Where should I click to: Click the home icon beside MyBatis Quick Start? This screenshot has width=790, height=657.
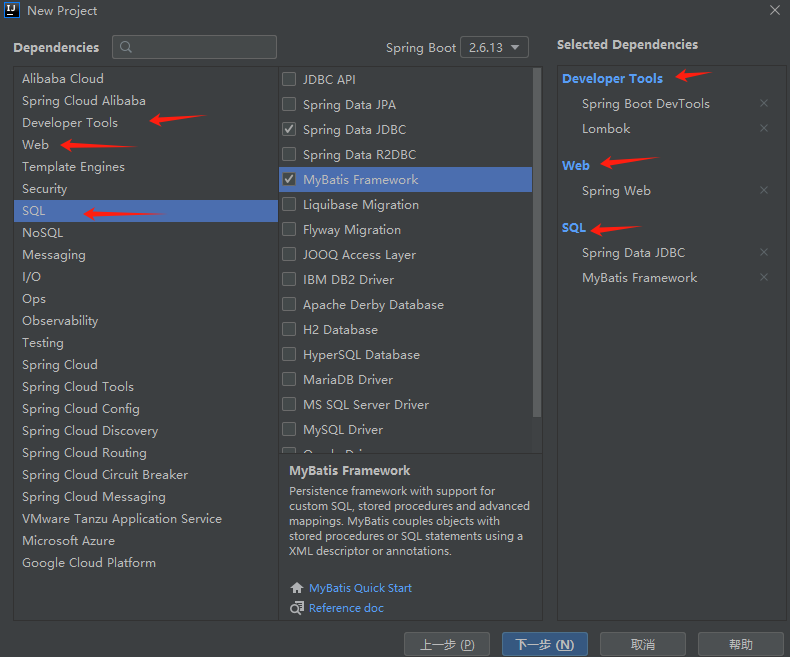click(297, 588)
